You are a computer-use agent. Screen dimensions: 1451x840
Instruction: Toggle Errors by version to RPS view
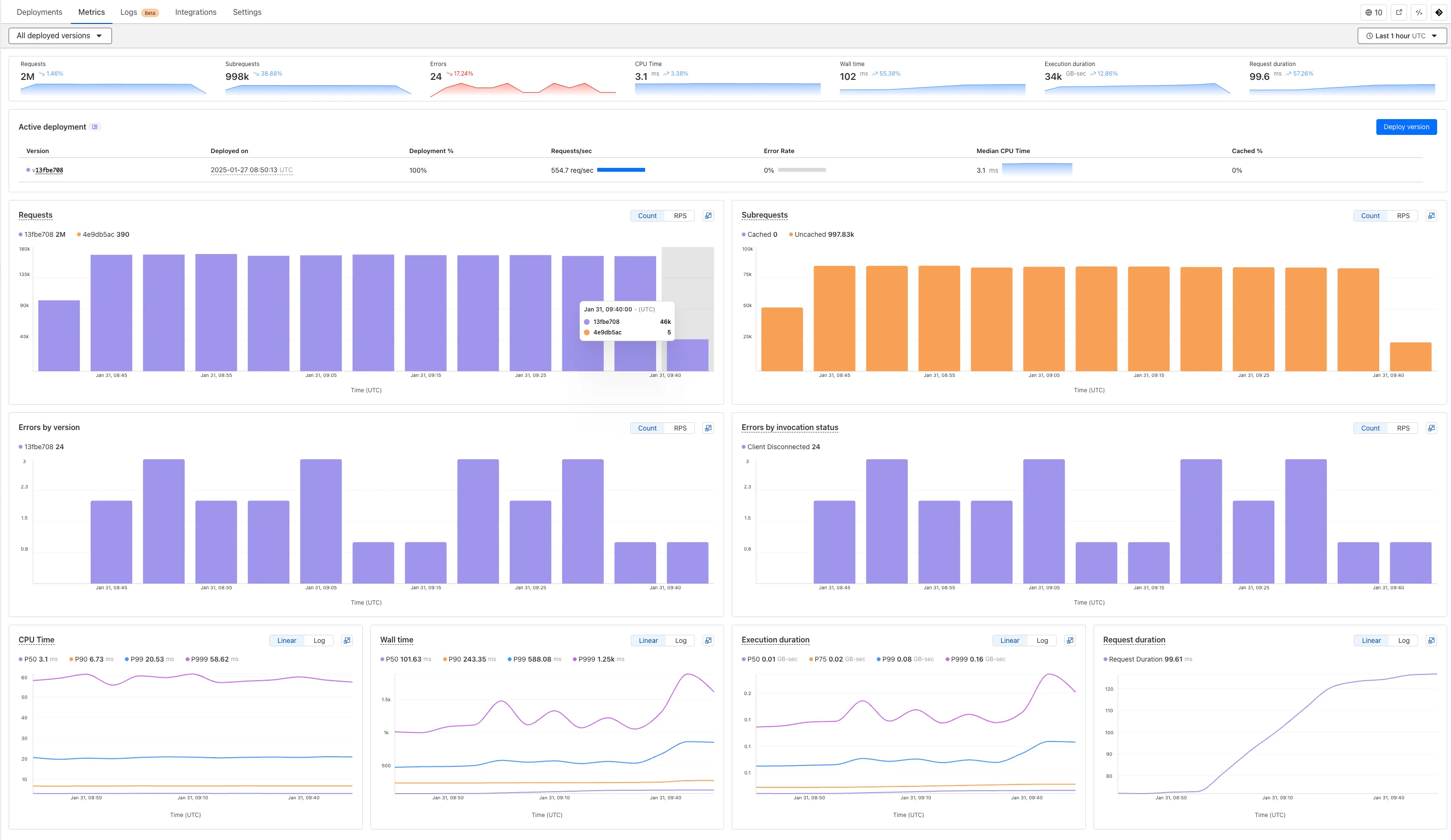pos(678,428)
